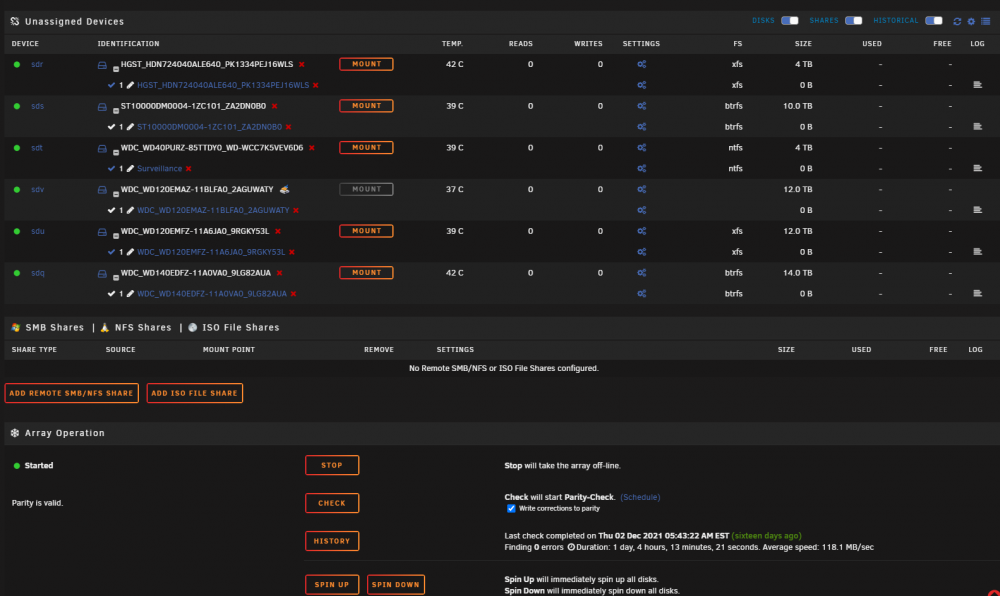Uncheck Write corrections to parity
1000x596 pixels.
(511, 509)
